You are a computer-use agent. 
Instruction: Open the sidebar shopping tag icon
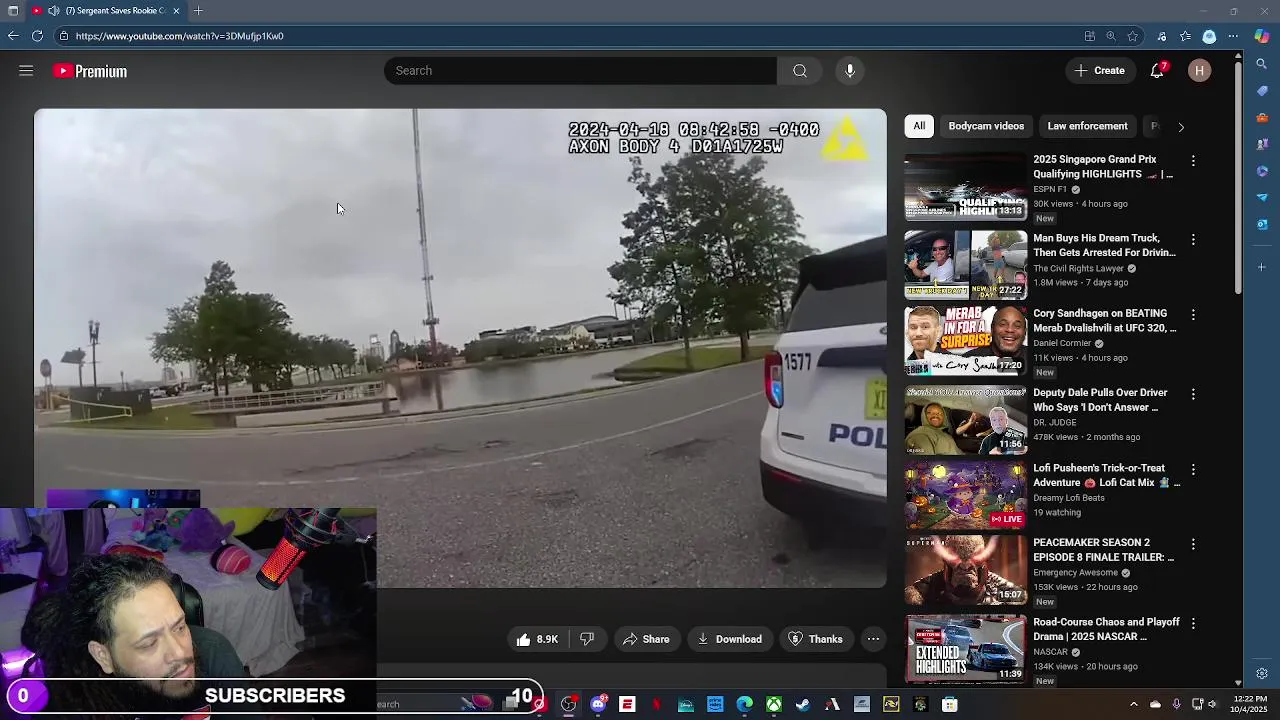pyautogui.click(x=1262, y=92)
